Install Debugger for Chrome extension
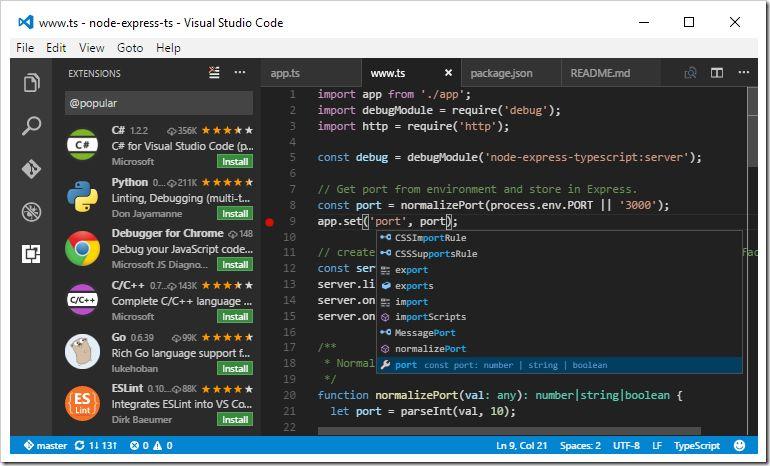The image size is (770, 466). point(235,265)
